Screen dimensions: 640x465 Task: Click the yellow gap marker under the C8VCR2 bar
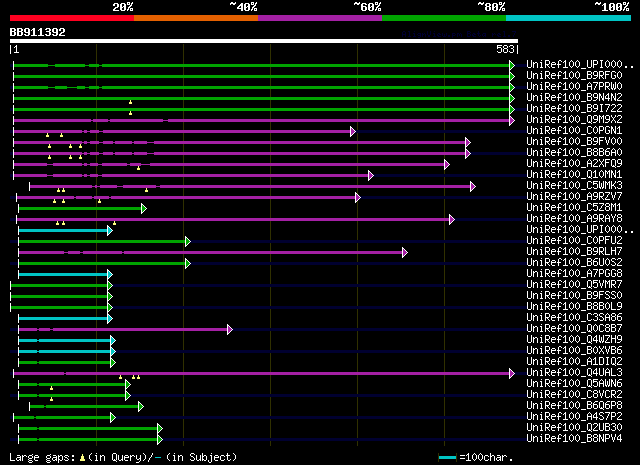pos(51,399)
